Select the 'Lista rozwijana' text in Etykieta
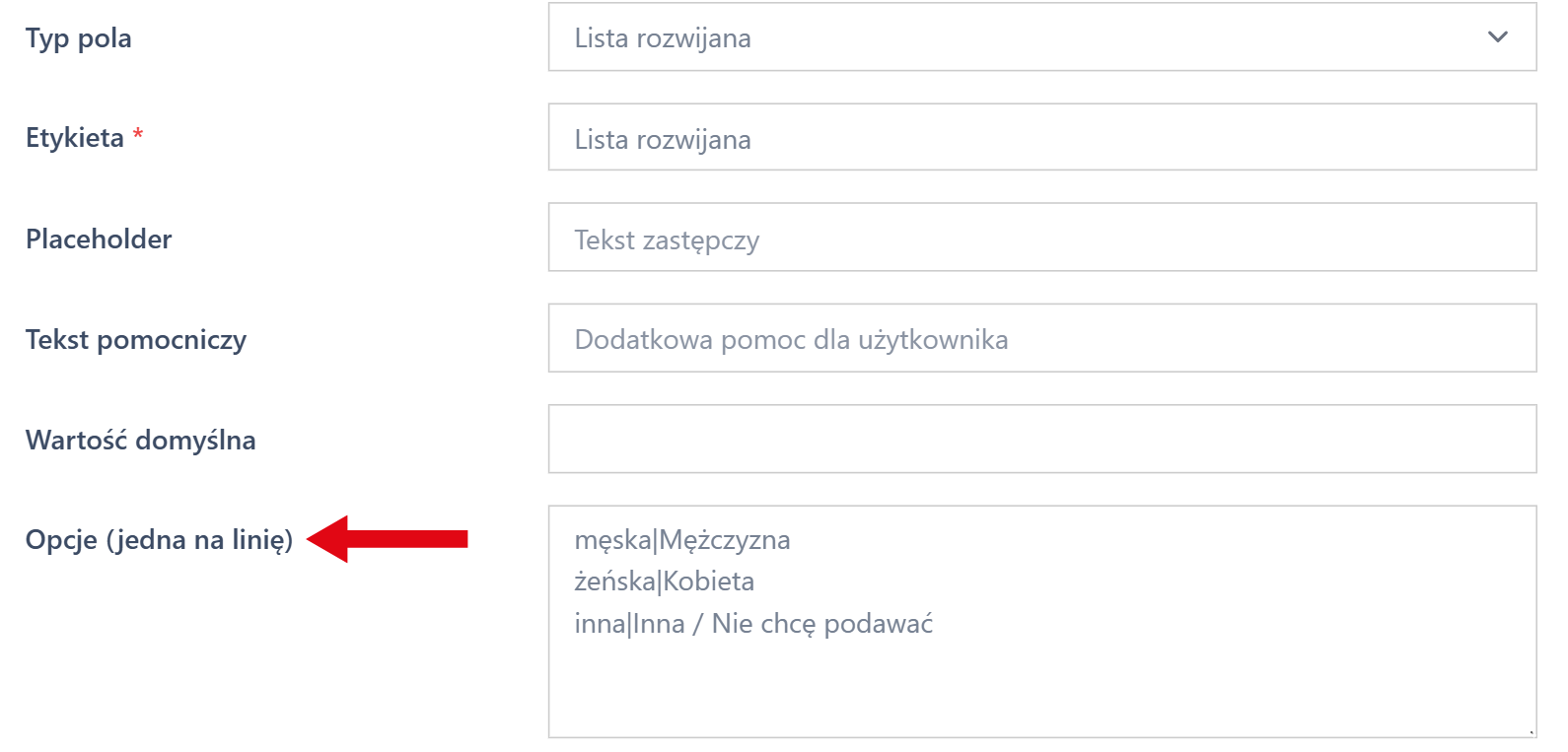The image size is (1568, 752). 661,138
